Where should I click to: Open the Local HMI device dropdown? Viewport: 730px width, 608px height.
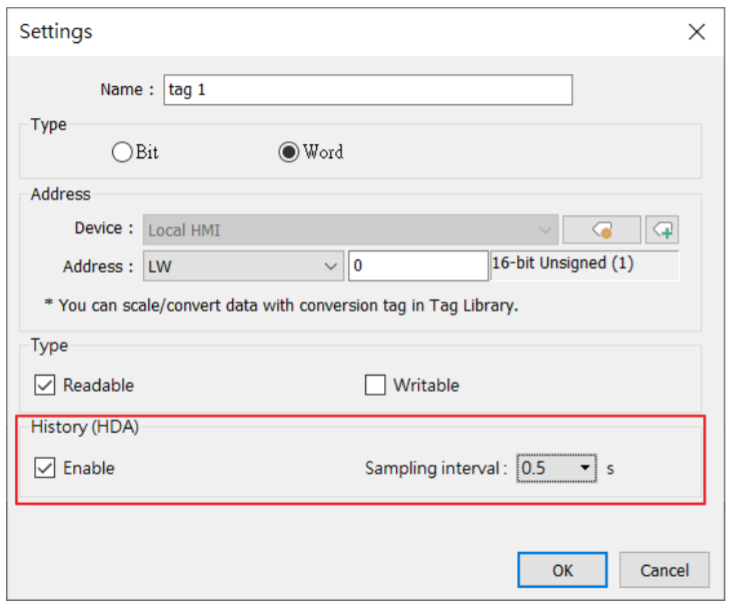(351, 230)
